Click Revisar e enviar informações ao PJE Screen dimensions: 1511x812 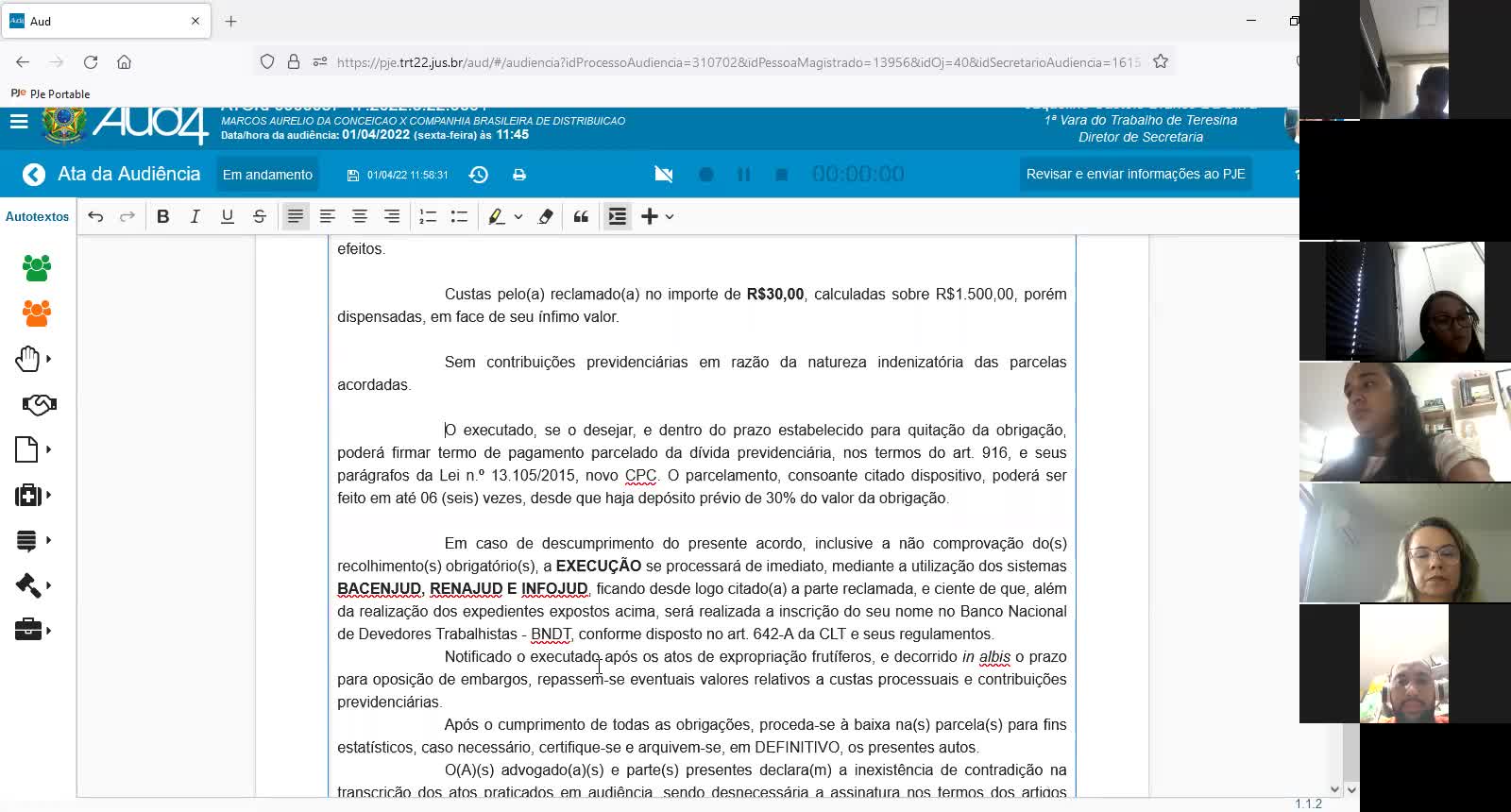click(x=1136, y=174)
